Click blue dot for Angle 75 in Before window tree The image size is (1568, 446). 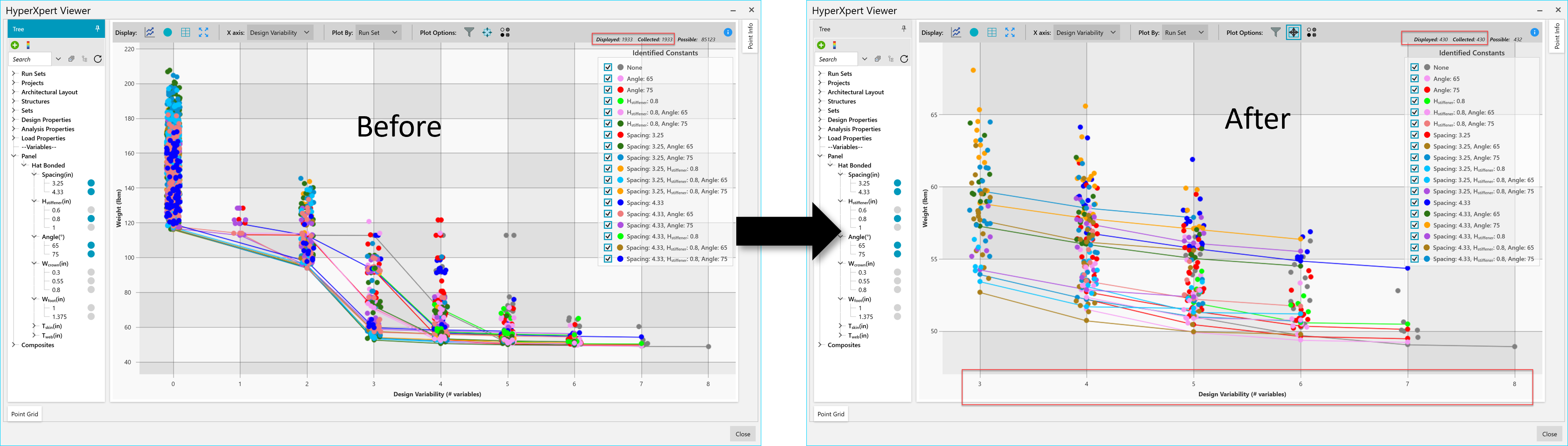coord(91,254)
